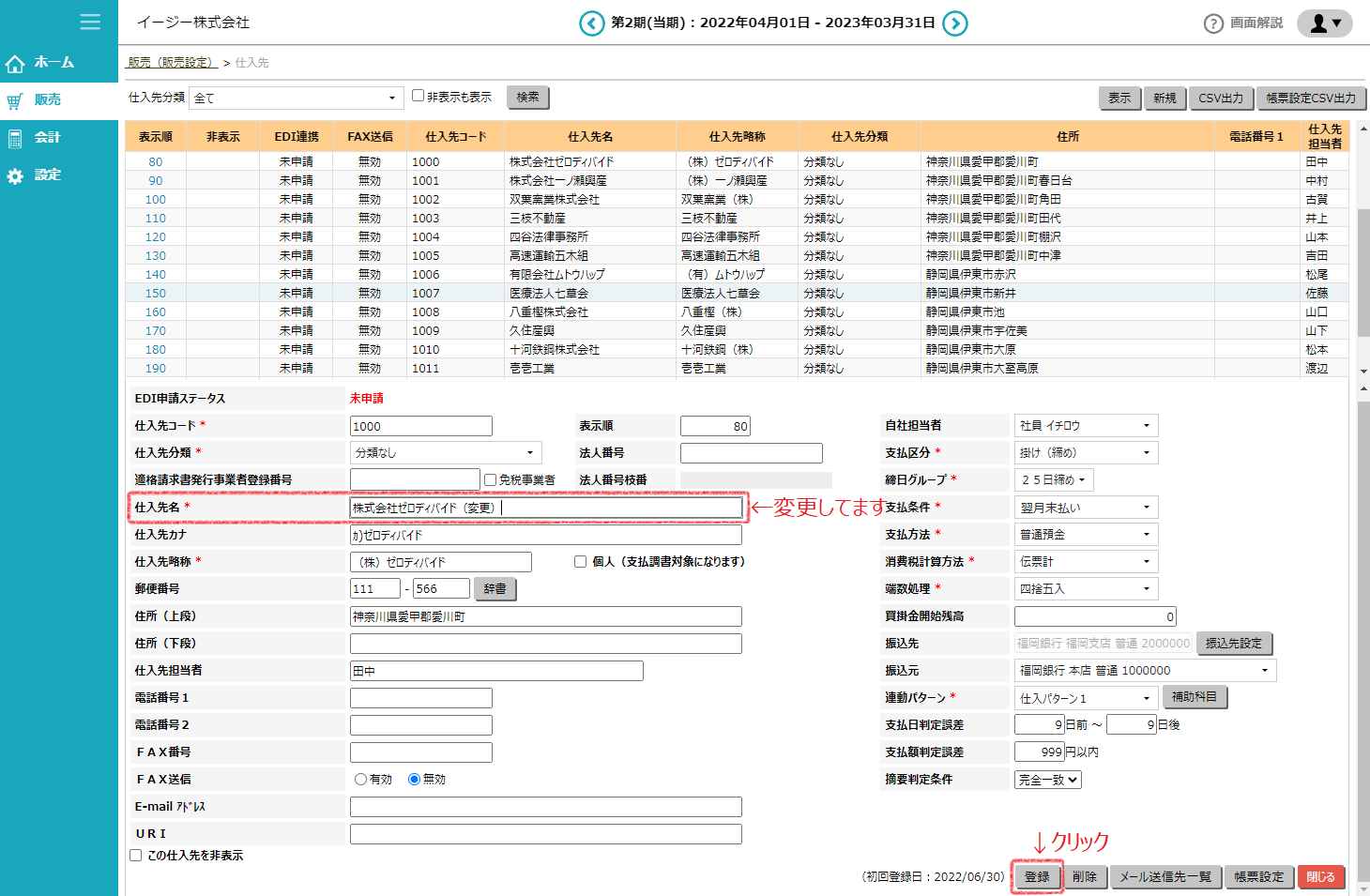Open 仕入先分類 filter dropdown at top
The width and height of the screenshot is (1370, 896).
coord(296,98)
